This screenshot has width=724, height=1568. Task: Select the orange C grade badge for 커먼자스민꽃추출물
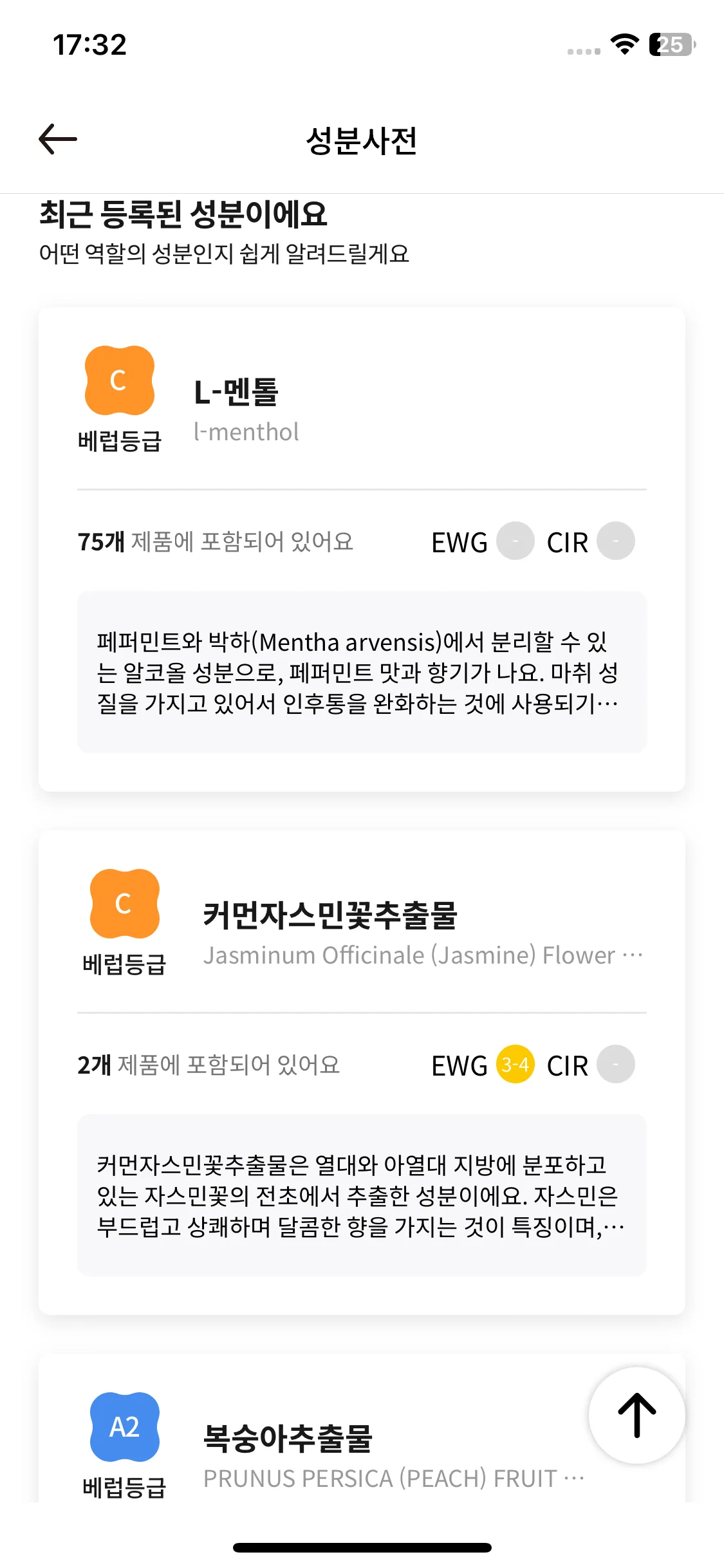pos(125,904)
